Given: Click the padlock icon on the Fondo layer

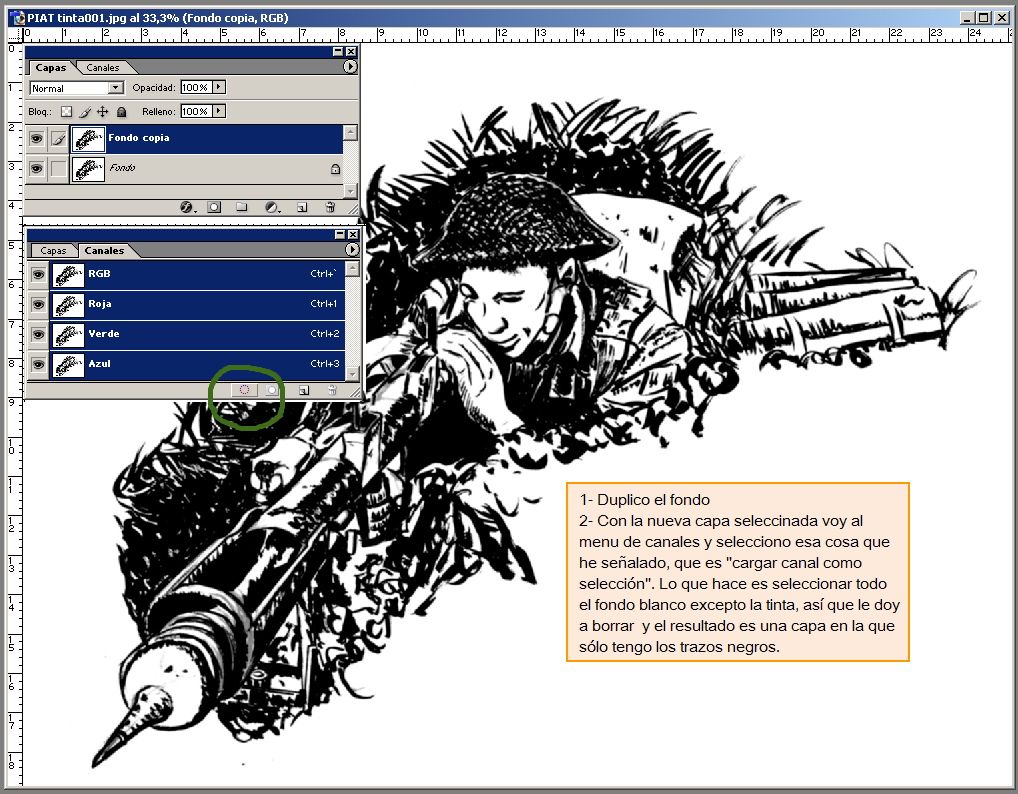Looking at the screenshot, I should pos(335,169).
